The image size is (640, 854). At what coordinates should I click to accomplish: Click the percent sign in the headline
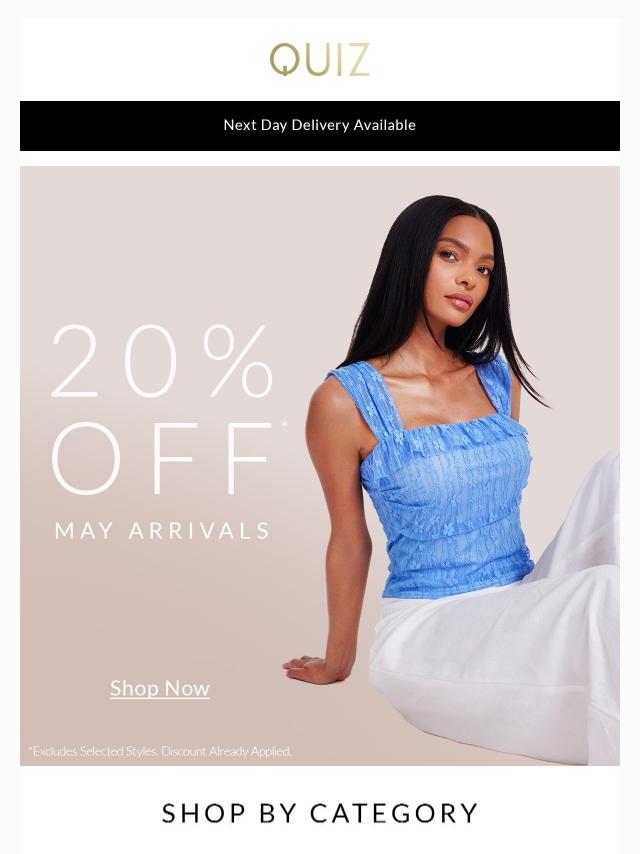coord(238,362)
